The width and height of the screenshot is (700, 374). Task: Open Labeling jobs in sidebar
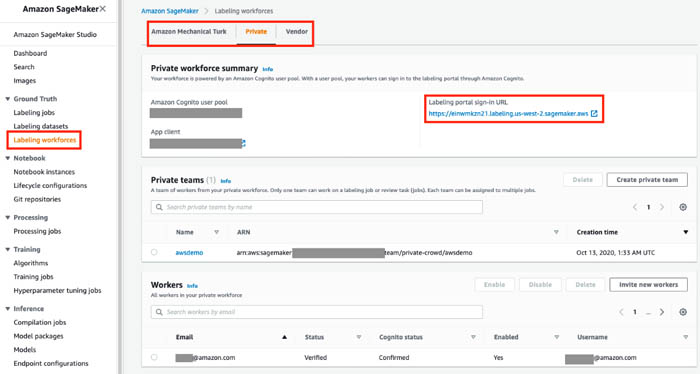34,113
